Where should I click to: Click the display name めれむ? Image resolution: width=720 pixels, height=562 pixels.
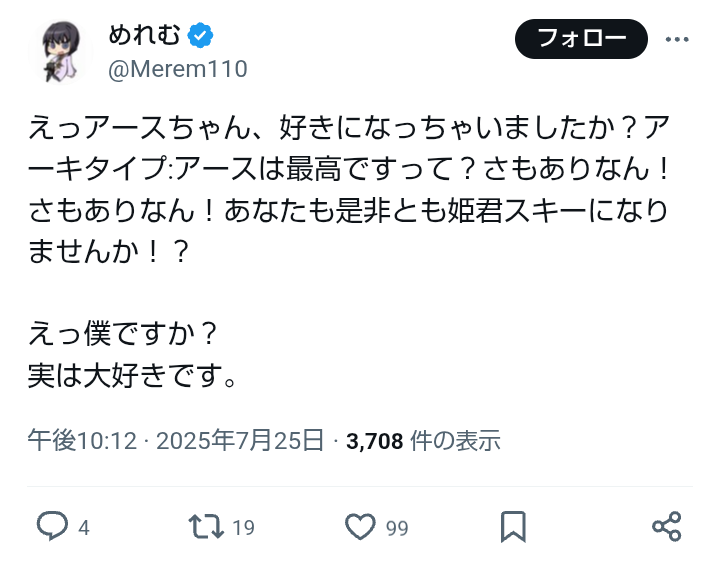145,36
